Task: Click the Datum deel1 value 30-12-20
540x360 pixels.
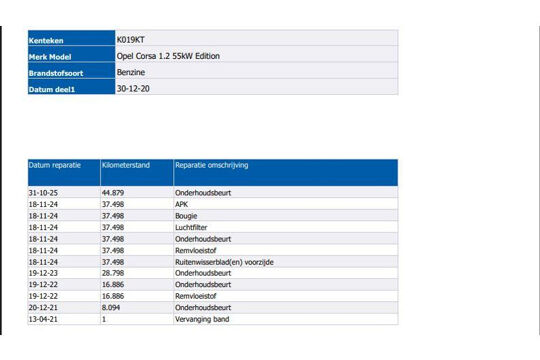Action: tap(133, 89)
